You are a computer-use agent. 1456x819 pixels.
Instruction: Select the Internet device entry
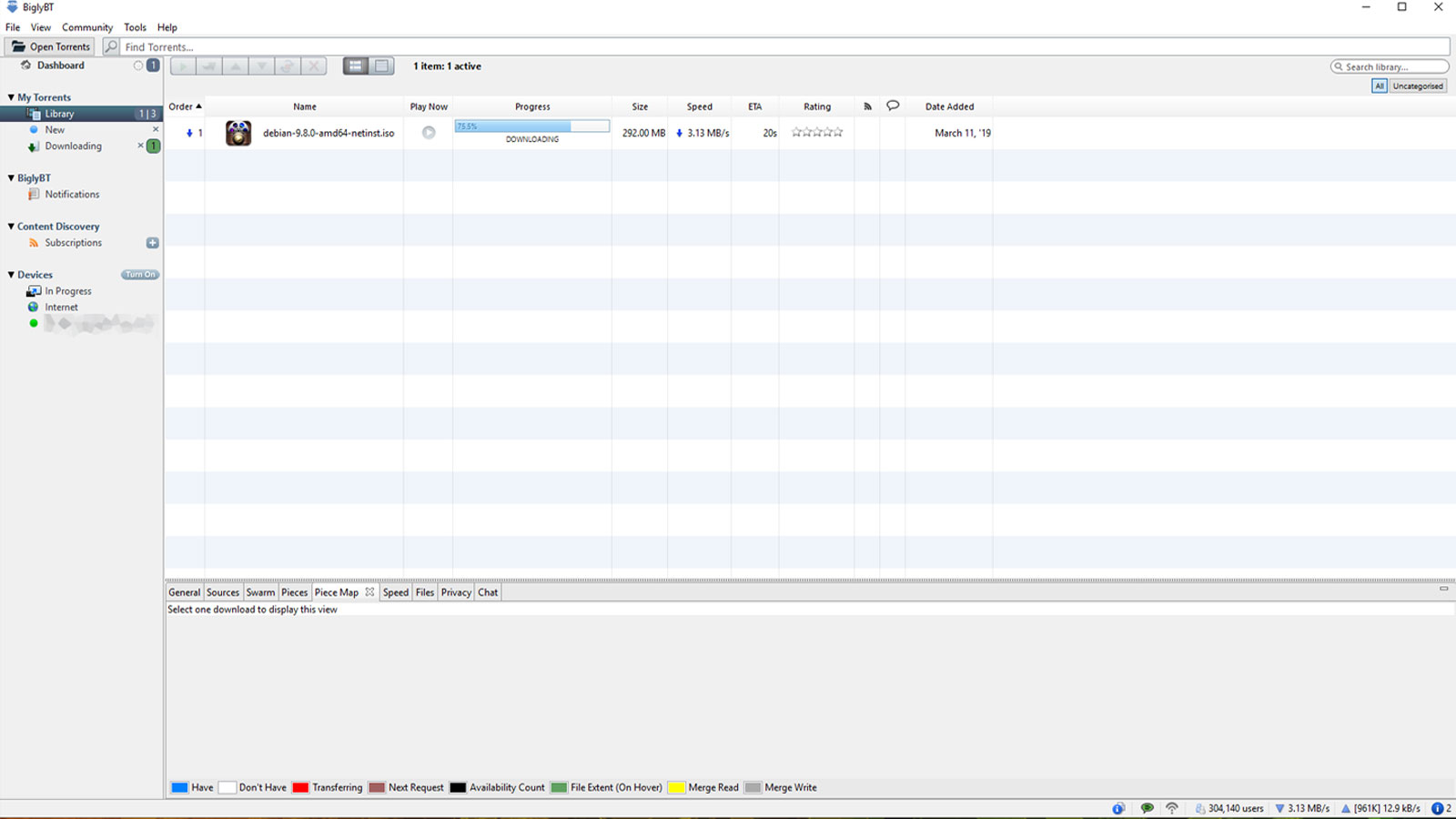61,308
